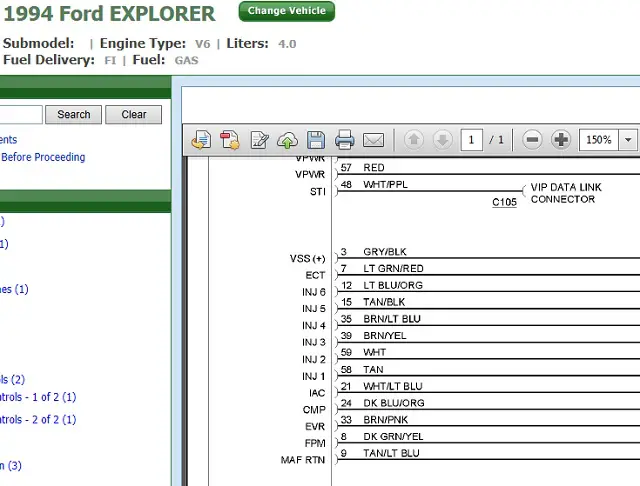The height and width of the screenshot is (486, 640).
Task: Zoom out with minus button
Action: pyautogui.click(x=532, y=140)
